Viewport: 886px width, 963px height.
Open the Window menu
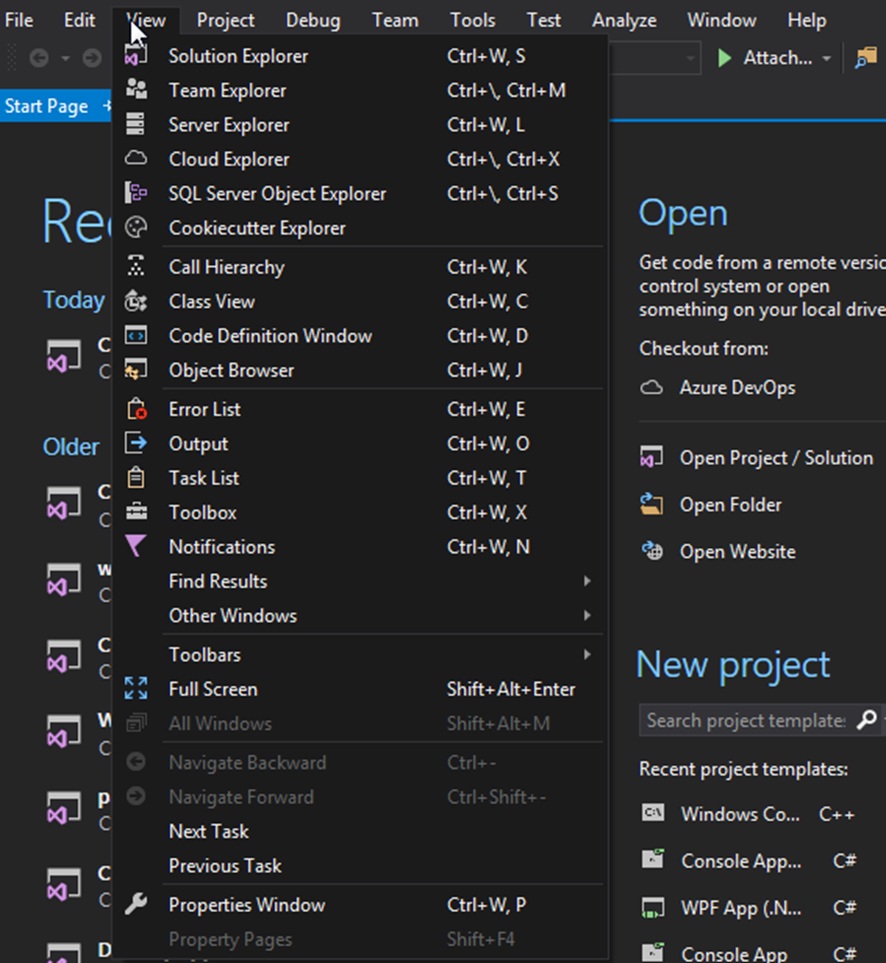(721, 20)
